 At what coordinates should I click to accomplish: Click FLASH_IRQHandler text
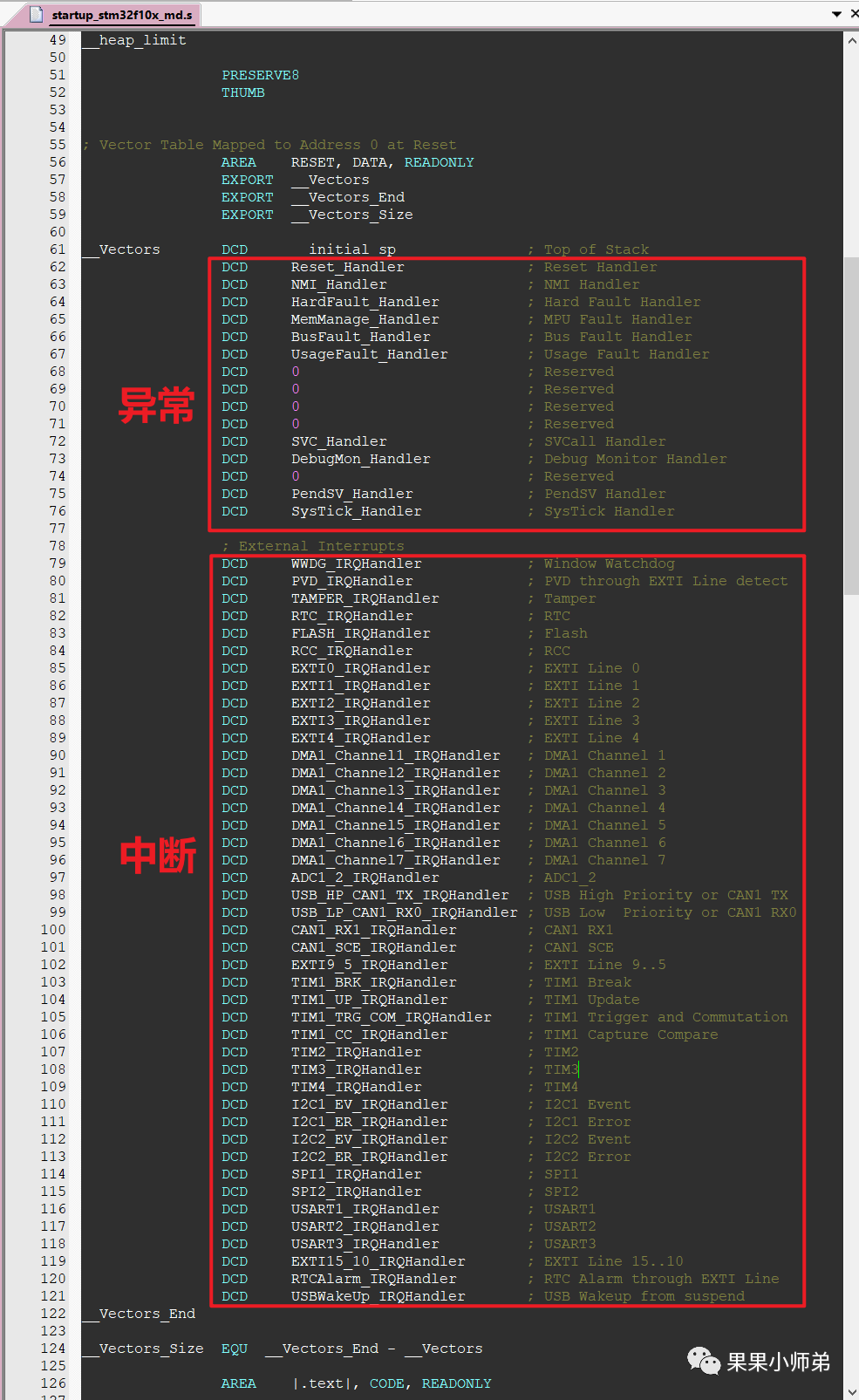pos(360,633)
